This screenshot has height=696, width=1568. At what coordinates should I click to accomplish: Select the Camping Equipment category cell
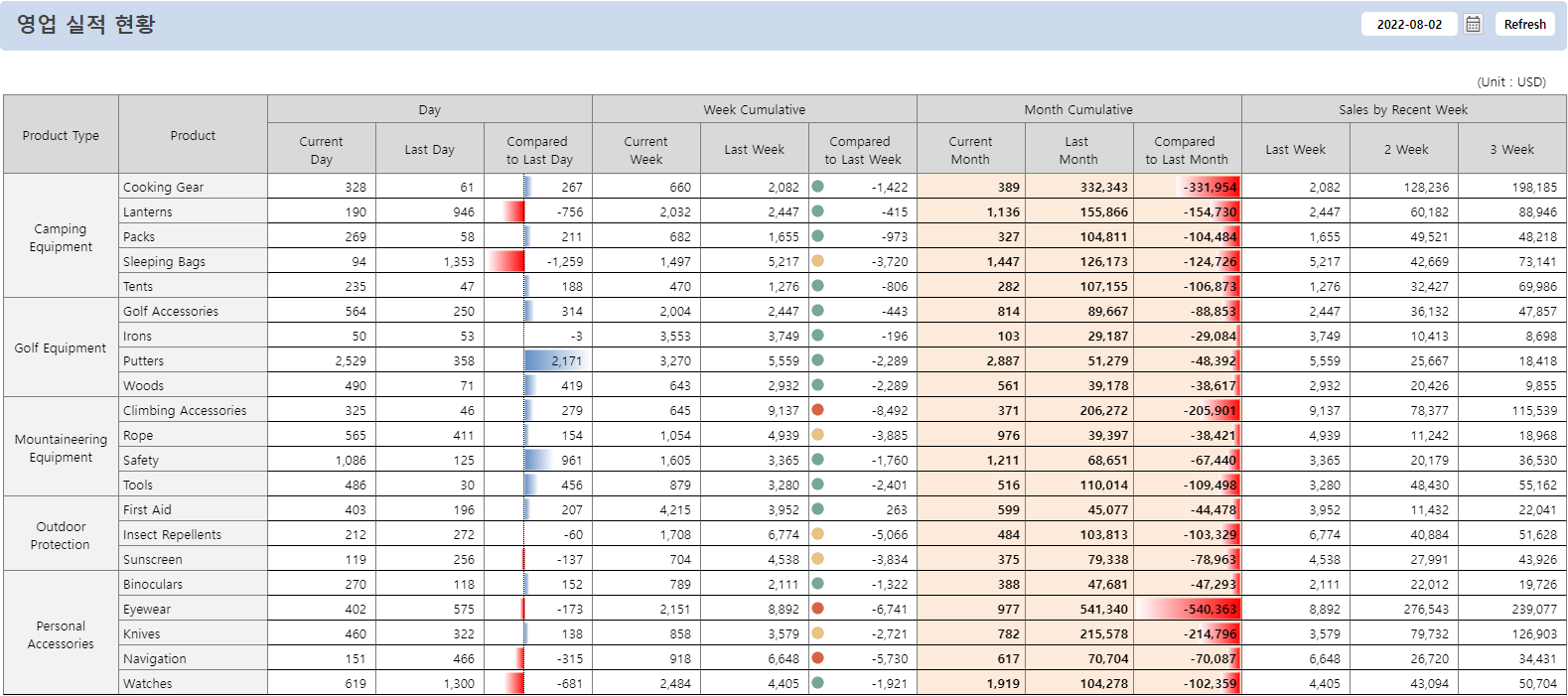[61, 237]
